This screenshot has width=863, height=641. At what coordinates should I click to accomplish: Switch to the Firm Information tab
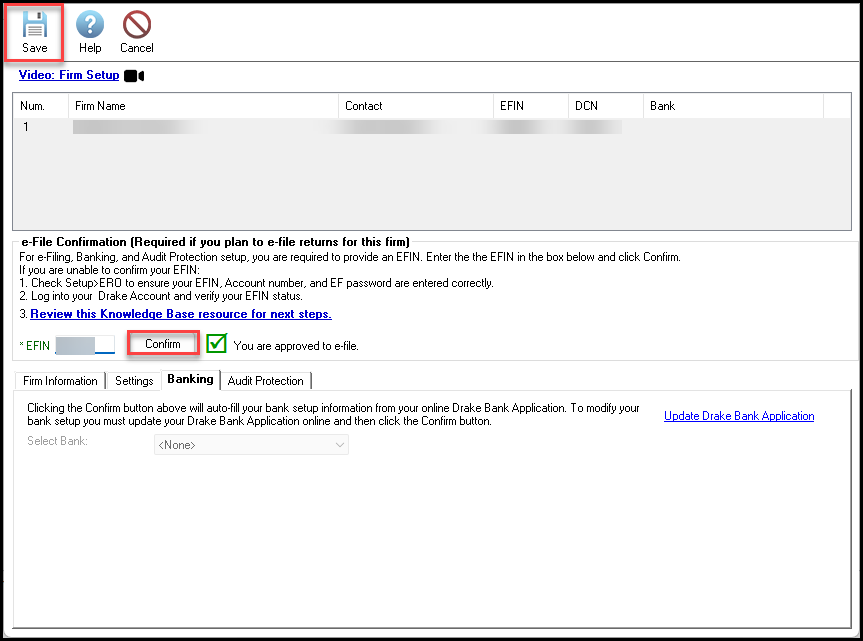[60, 381]
